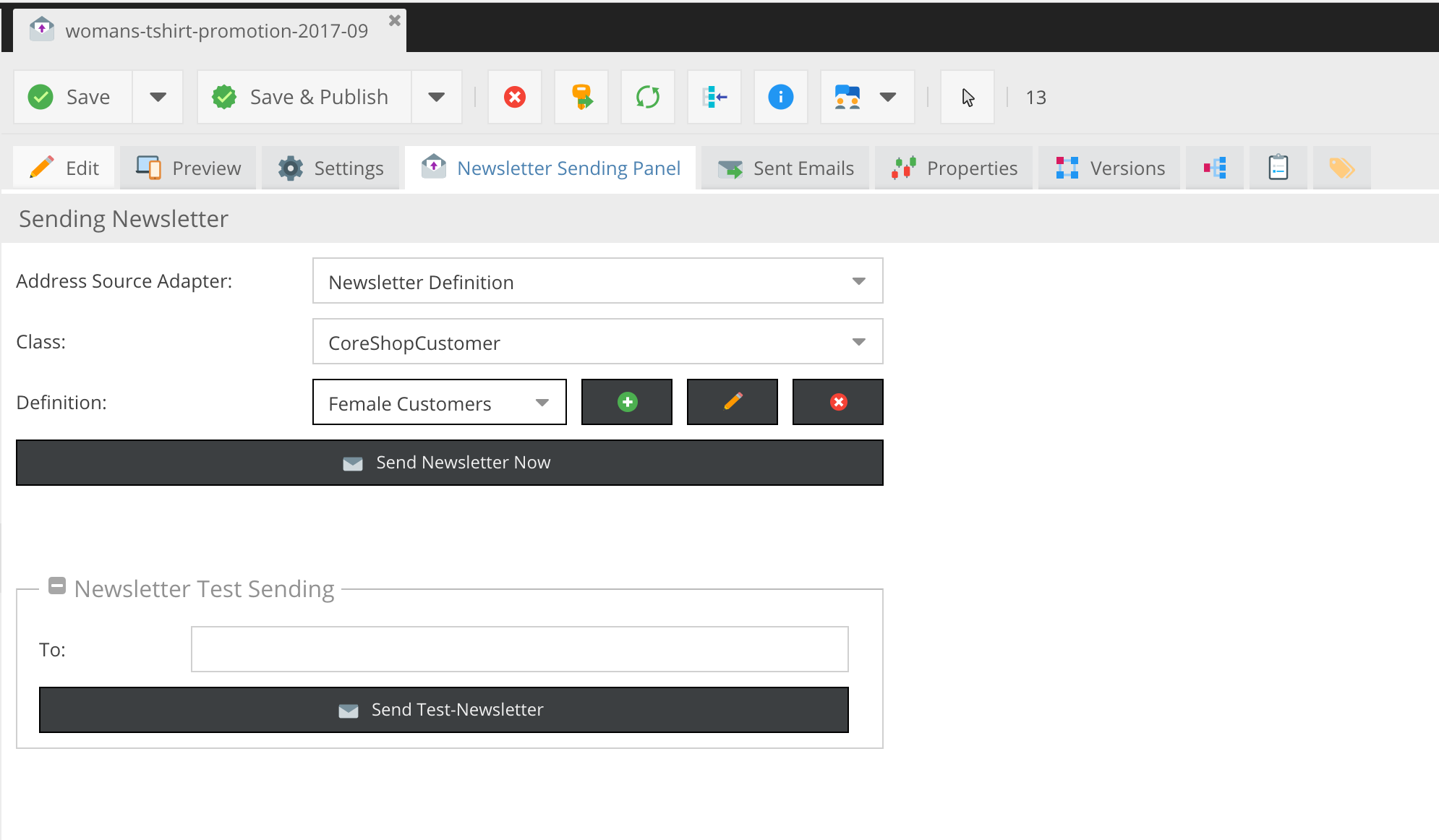Viewport: 1439px width, 840px height.
Task: Edit definition with pencil icon button
Action: pos(733,402)
